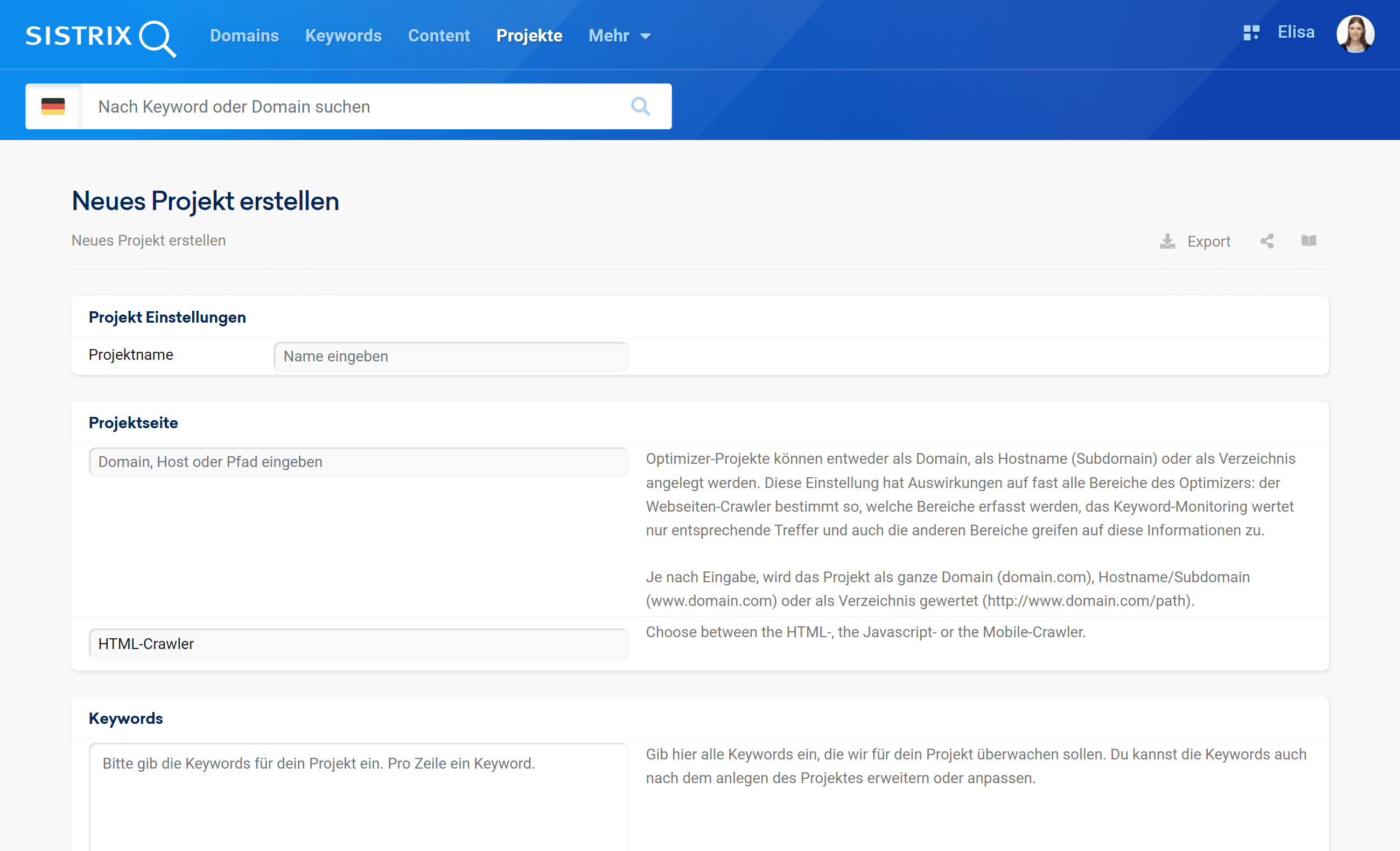Open the dashboard grid icon
The image size is (1400, 851).
(x=1251, y=33)
